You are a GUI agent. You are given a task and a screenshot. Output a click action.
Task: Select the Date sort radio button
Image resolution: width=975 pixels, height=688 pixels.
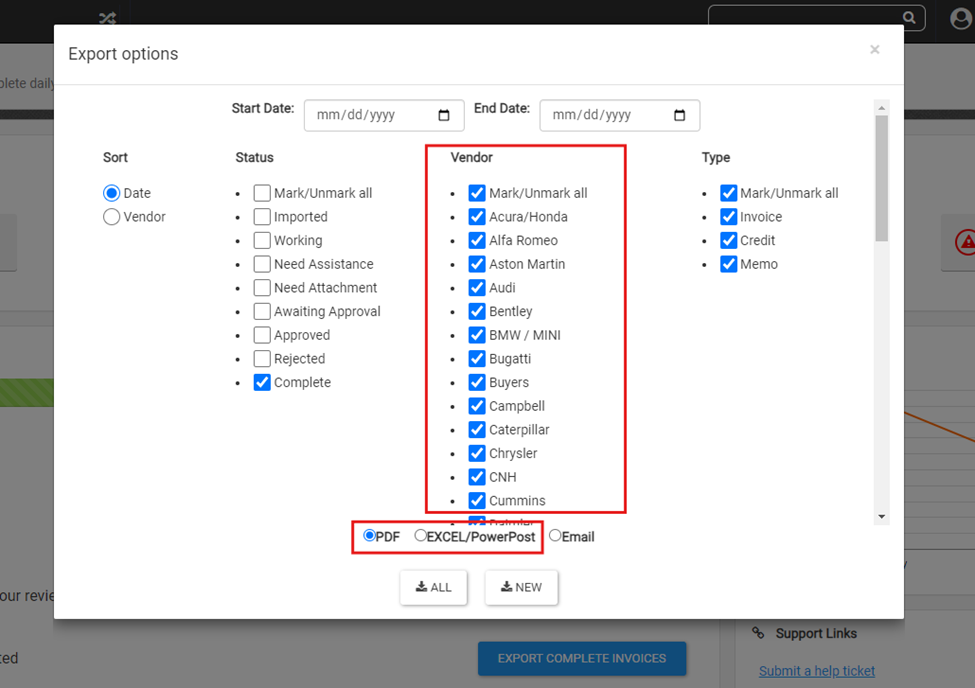[111, 193]
